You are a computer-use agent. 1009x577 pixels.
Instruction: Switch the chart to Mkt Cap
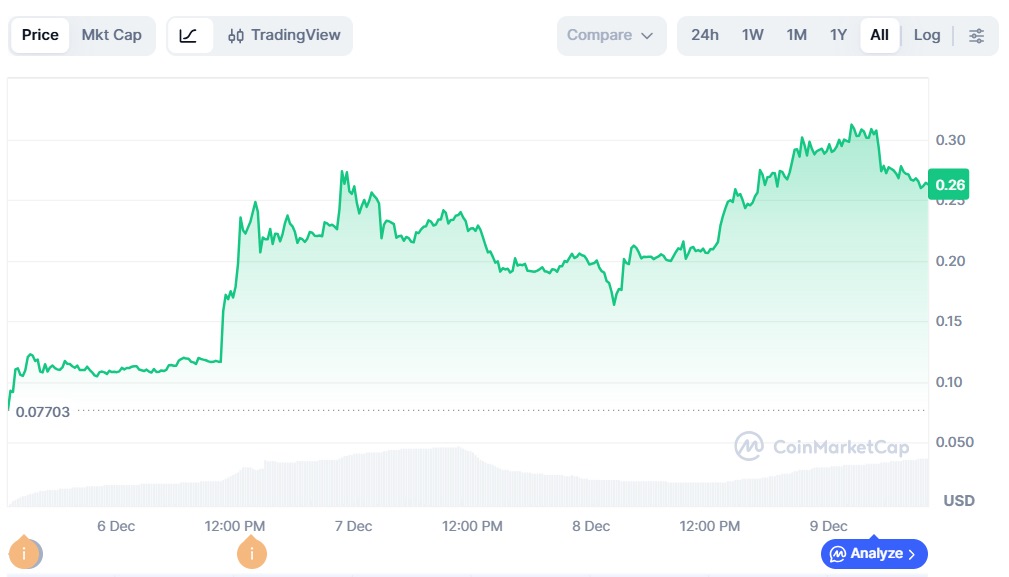pyautogui.click(x=112, y=34)
